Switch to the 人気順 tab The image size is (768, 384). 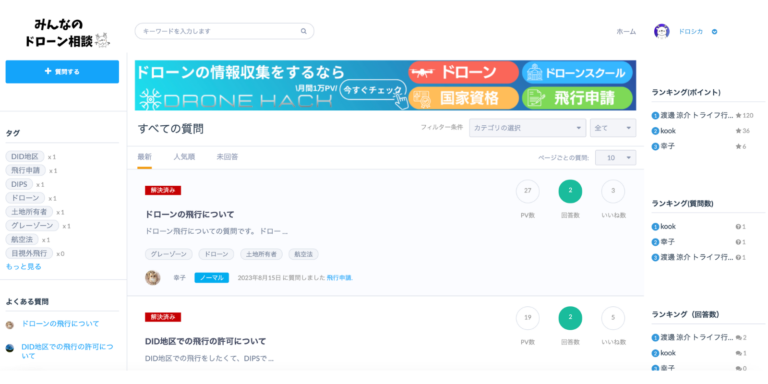pyautogui.click(x=184, y=157)
